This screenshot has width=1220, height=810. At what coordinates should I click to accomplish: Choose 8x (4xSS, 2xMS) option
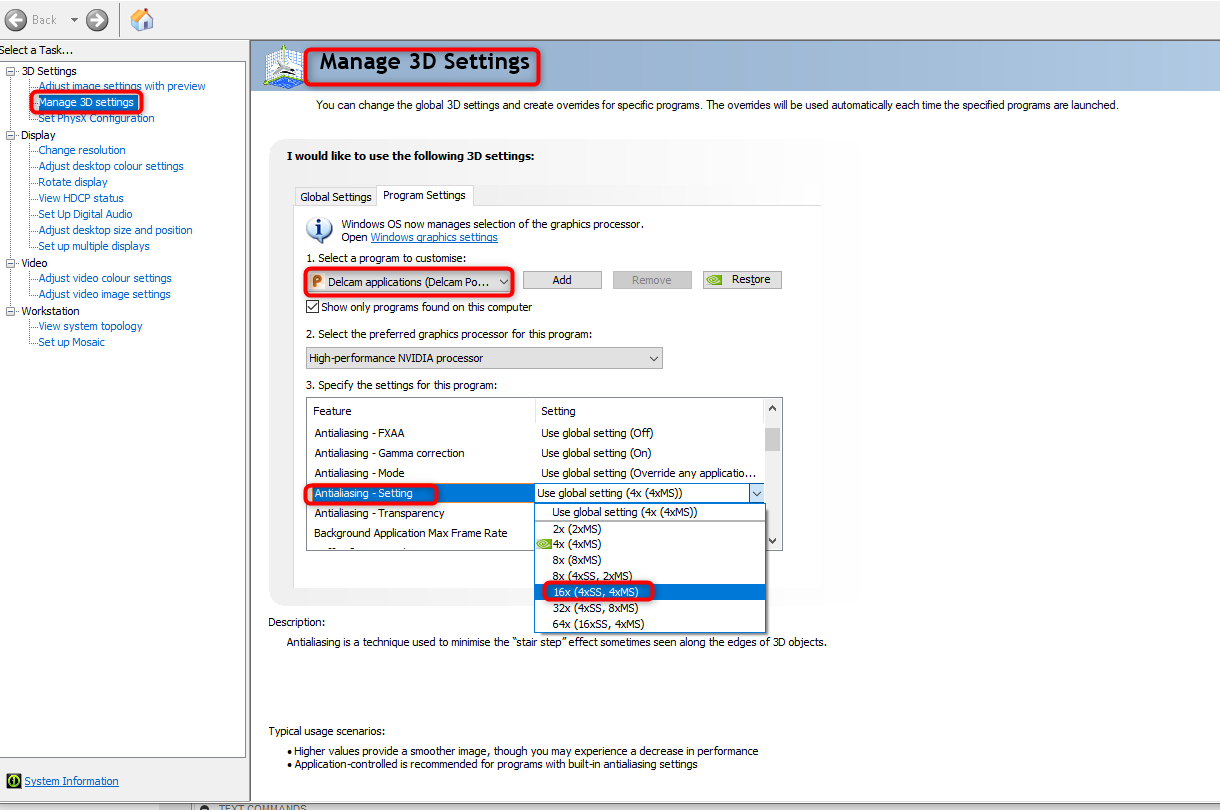coord(650,576)
